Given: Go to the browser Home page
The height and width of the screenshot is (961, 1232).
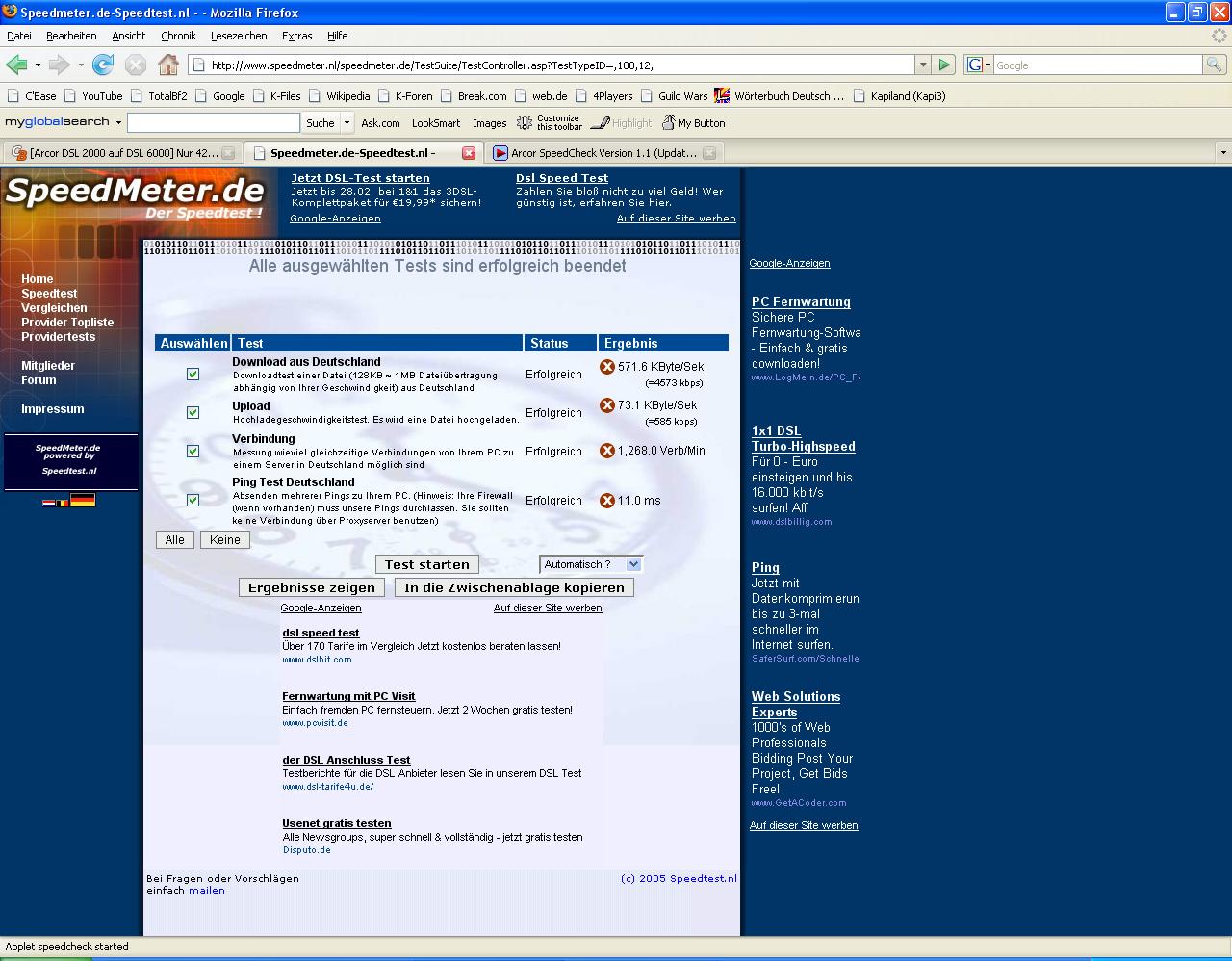Looking at the screenshot, I should (x=168, y=65).
